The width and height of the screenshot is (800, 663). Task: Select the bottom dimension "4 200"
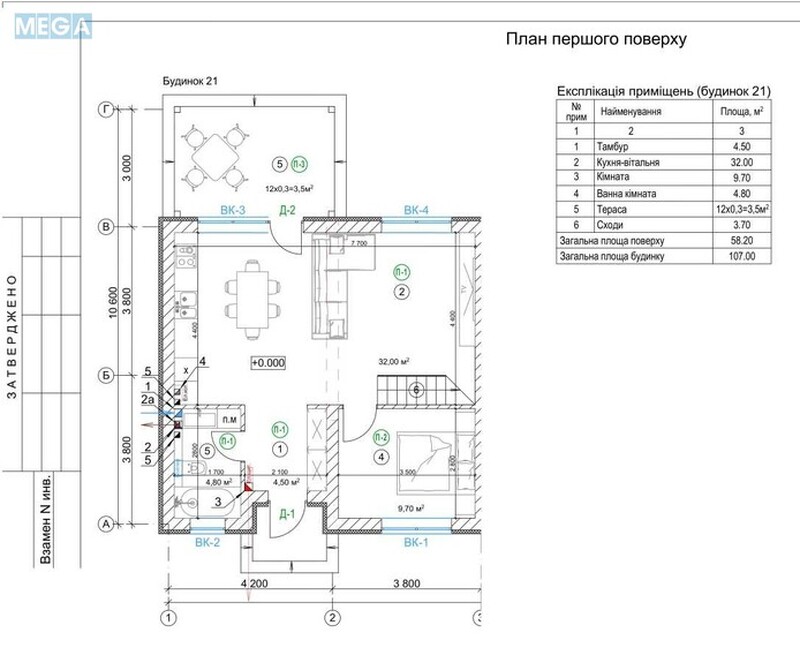coord(254,583)
